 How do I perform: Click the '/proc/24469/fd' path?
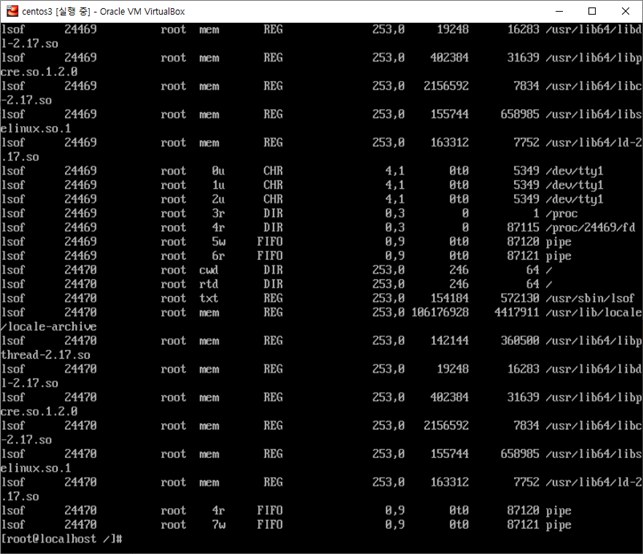(x=590, y=228)
